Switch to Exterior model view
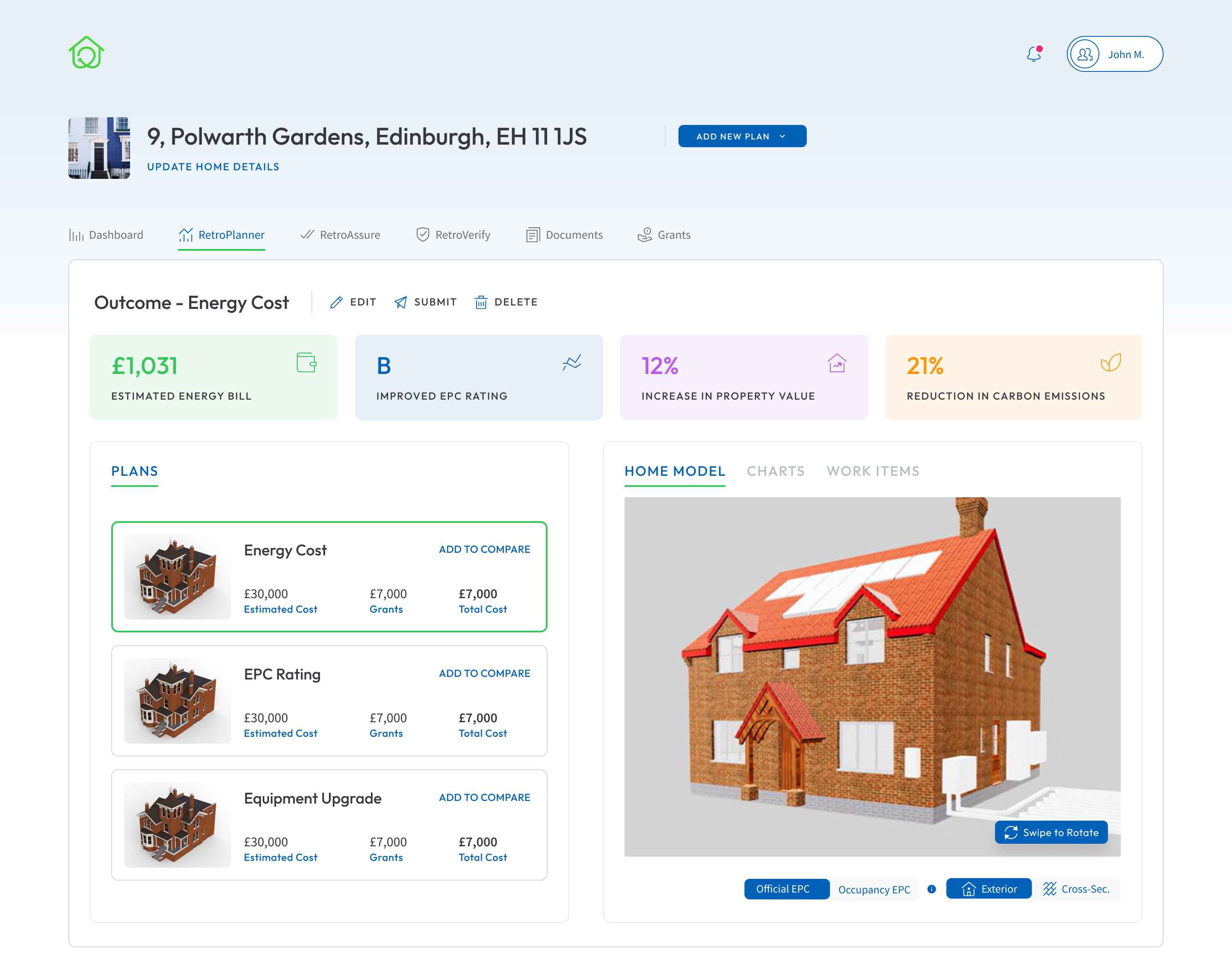The width and height of the screenshot is (1232, 967). tap(989, 889)
